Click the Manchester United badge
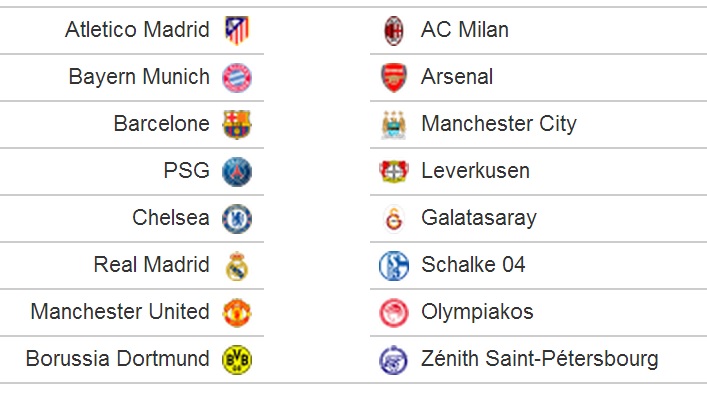 pos(237,312)
